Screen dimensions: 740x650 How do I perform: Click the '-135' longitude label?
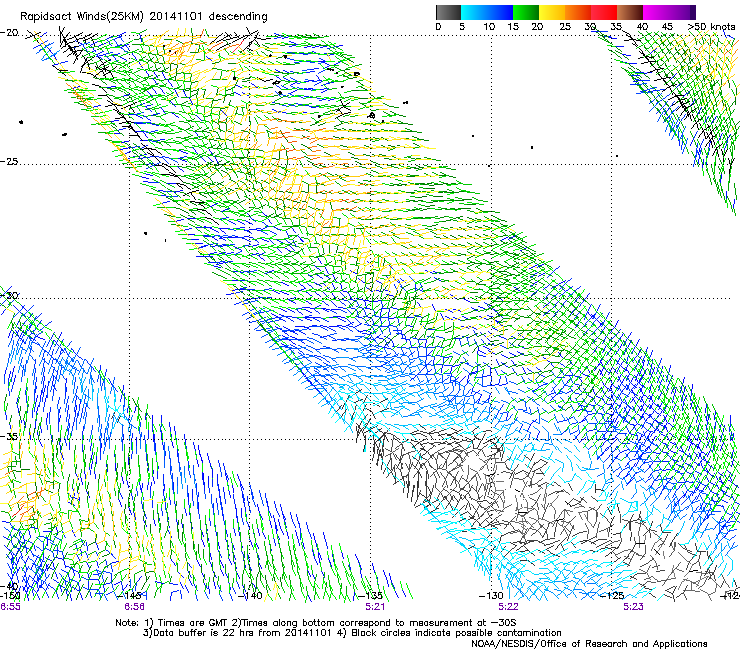pos(370,596)
